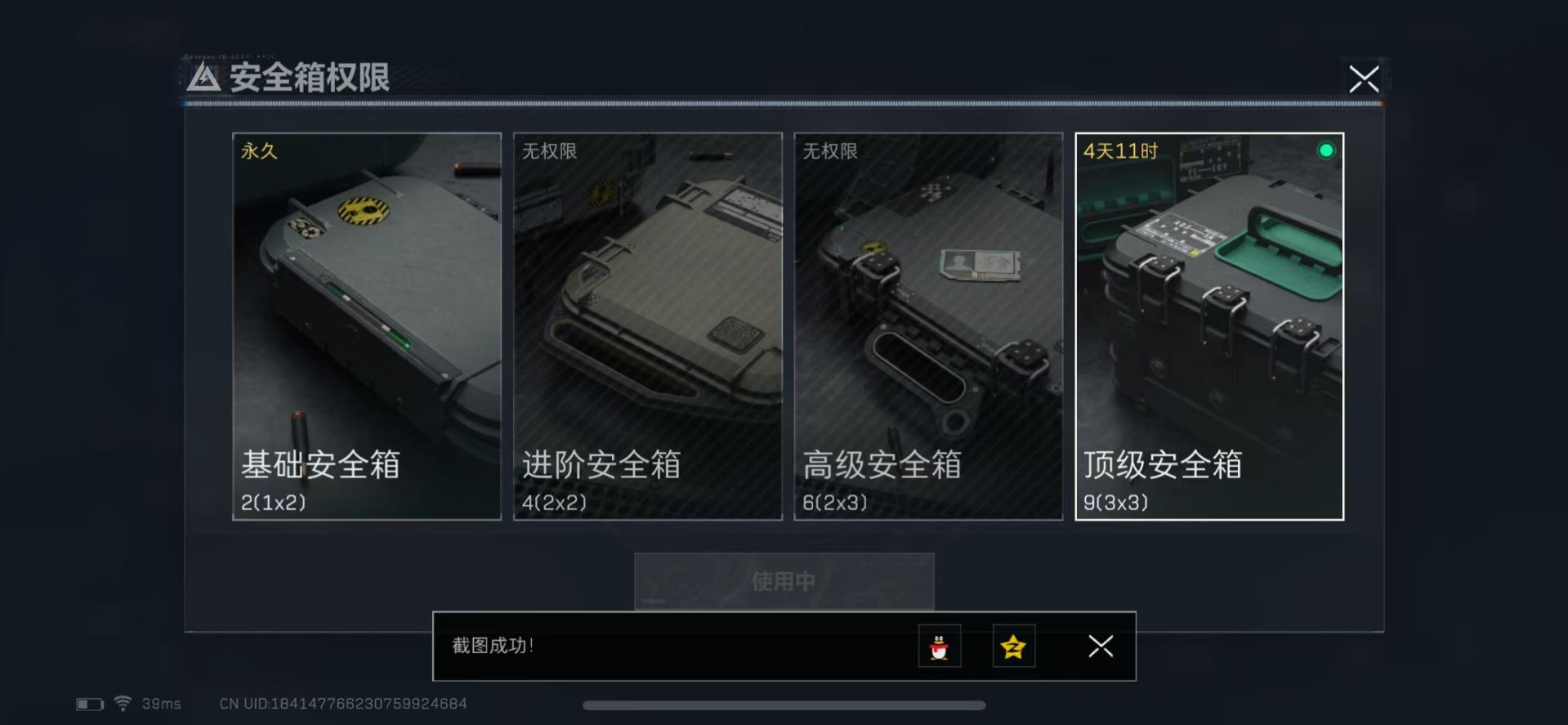This screenshot has width=1568, height=725.
Task: Select the 高级安全箱 card
Action: point(928,326)
